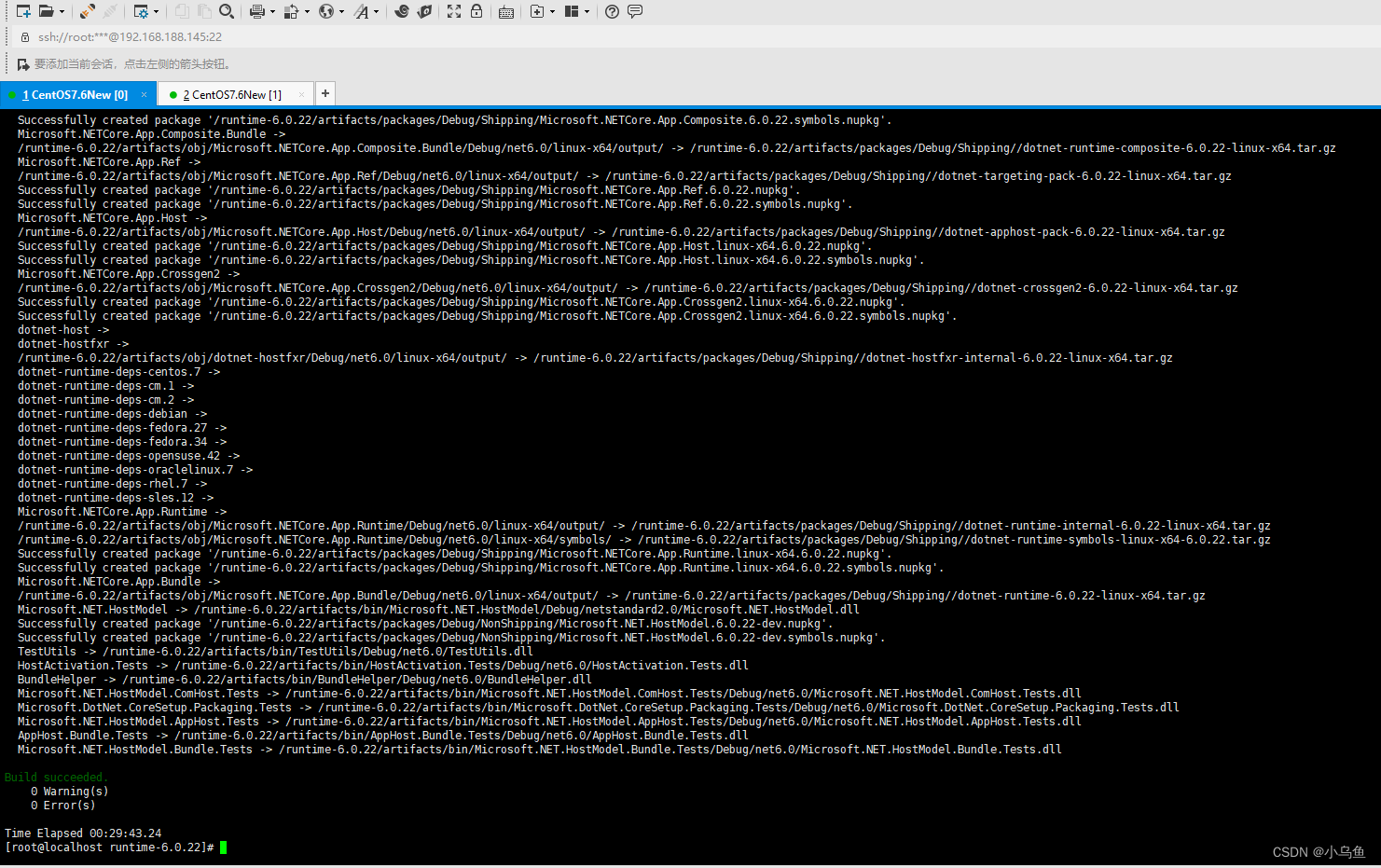Click the Print icon
This screenshot has width=1381, height=868.
click(x=257, y=11)
